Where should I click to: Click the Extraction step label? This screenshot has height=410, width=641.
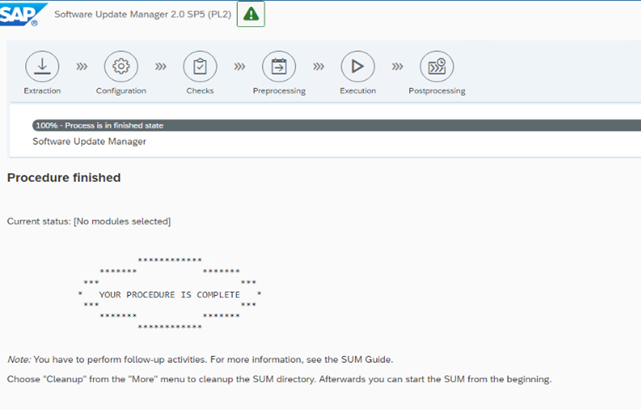click(x=42, y=91)
